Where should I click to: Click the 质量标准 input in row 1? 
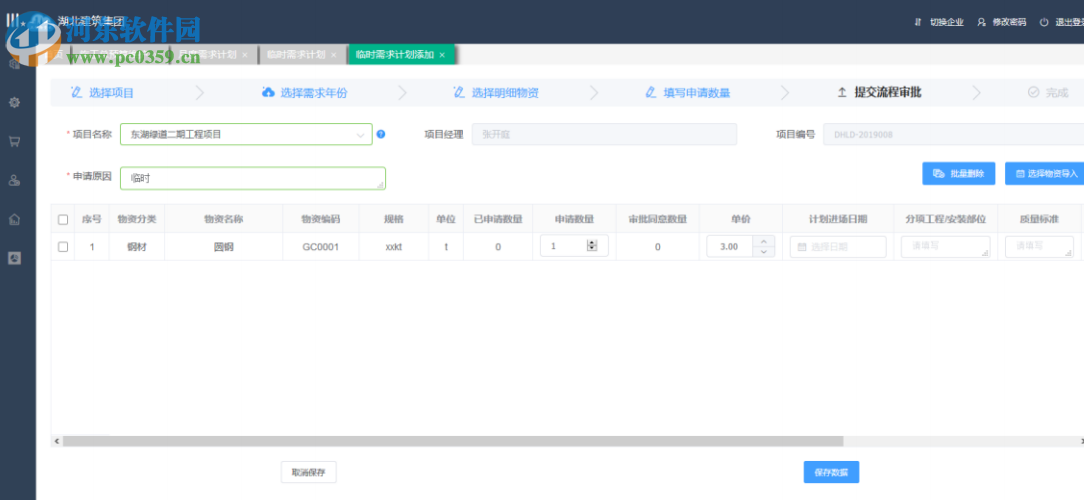[x=1039, y=246]
